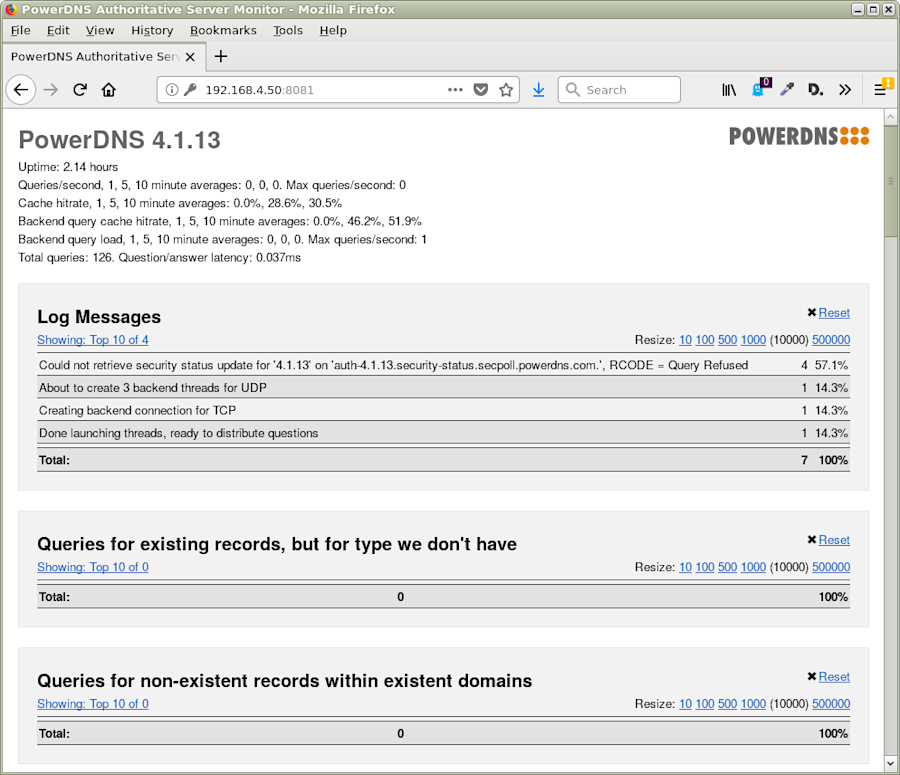Open the downloads panel
The image size is (900, 775).
(x=538, y=90)
